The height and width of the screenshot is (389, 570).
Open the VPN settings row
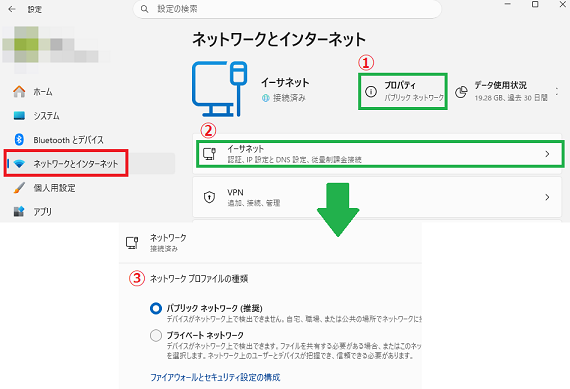(x=377, y=197)
